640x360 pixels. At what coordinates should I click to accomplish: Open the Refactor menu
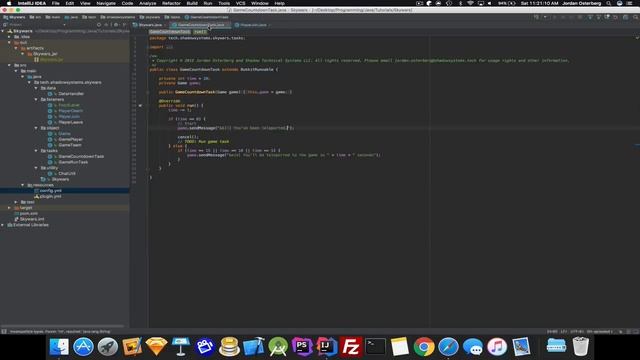pos(171,3)
